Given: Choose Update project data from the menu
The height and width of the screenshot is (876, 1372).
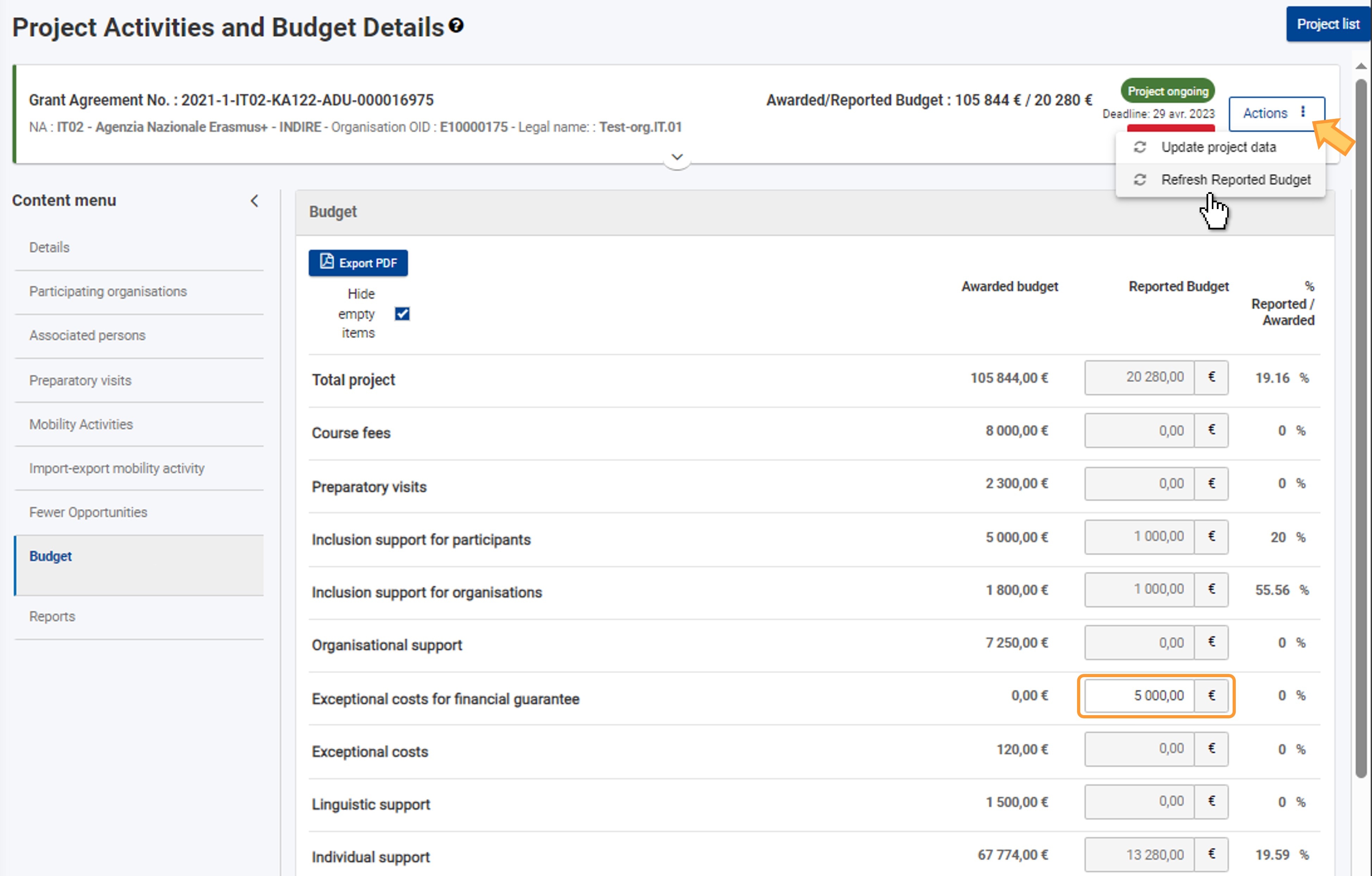Looking at the screenshot, I should (x=1218, y=147).
